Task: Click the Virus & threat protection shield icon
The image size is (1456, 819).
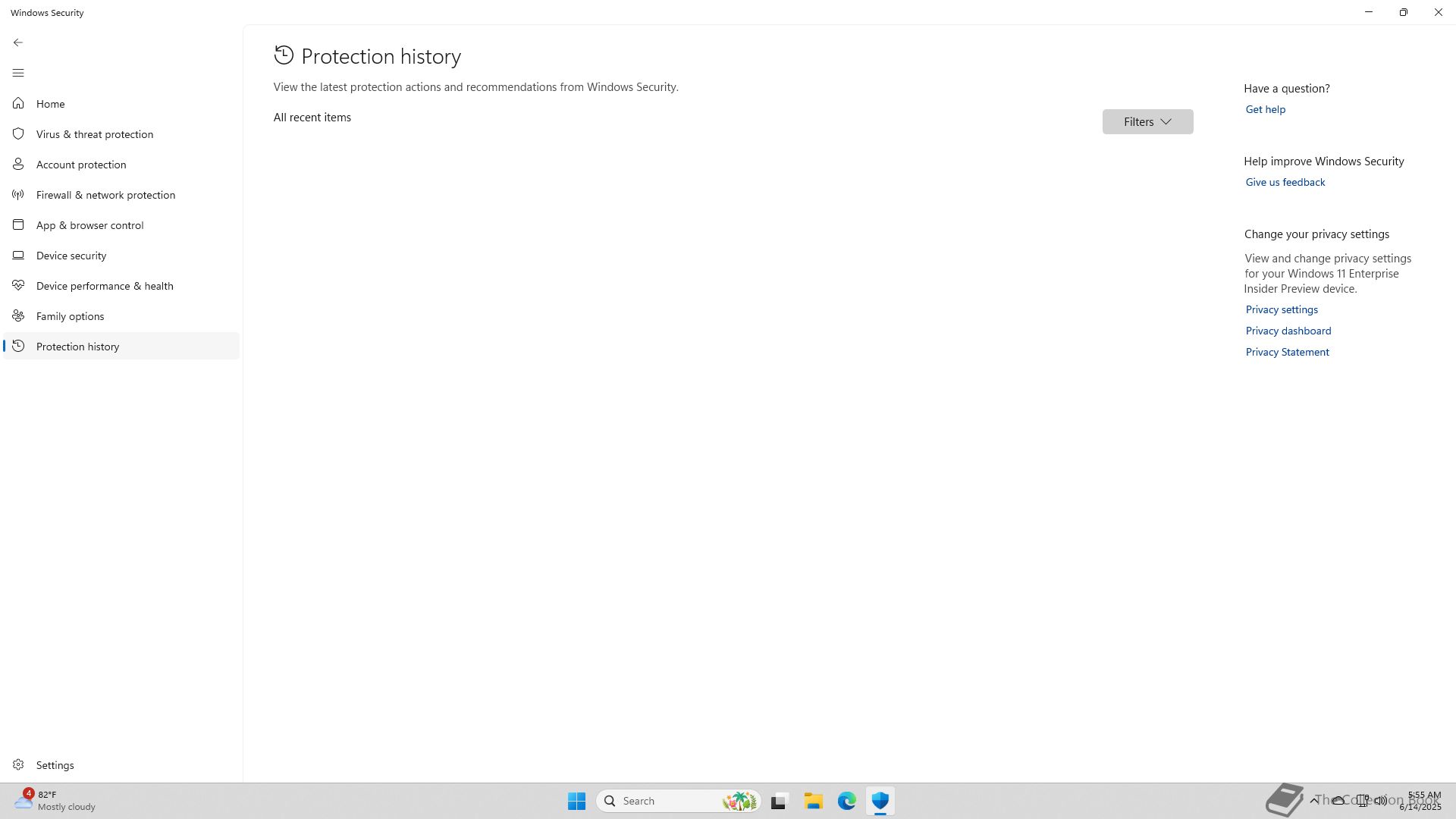Action: (x=18, y=133)
